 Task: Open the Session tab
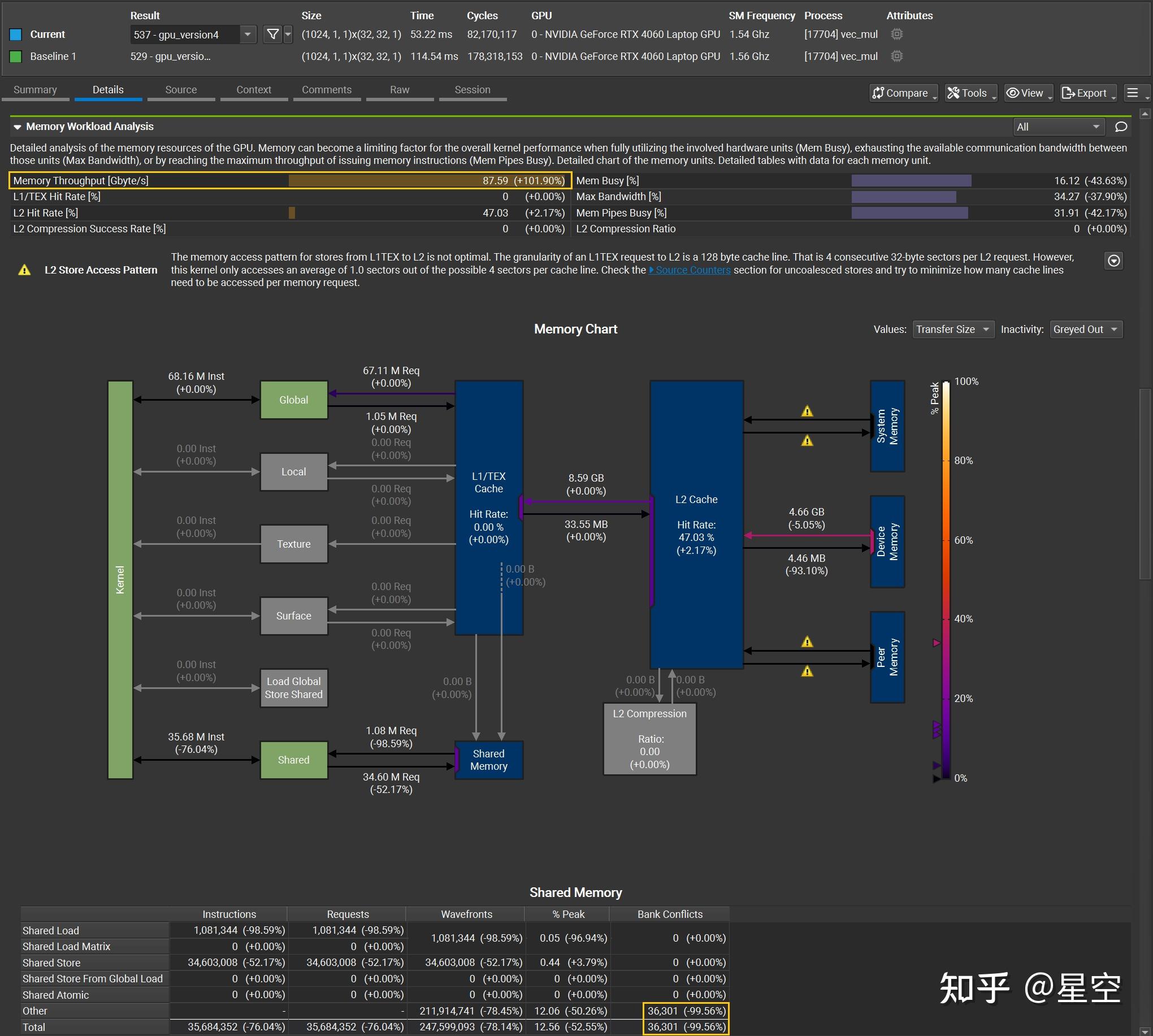click(x=473, y=89)
